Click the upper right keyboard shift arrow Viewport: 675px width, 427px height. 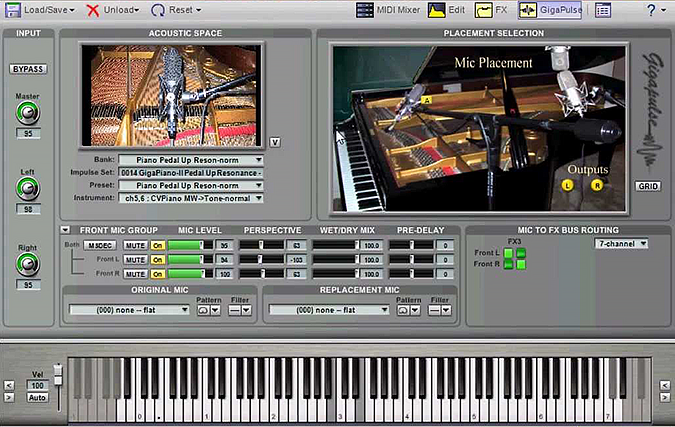[x=665, y=385]
